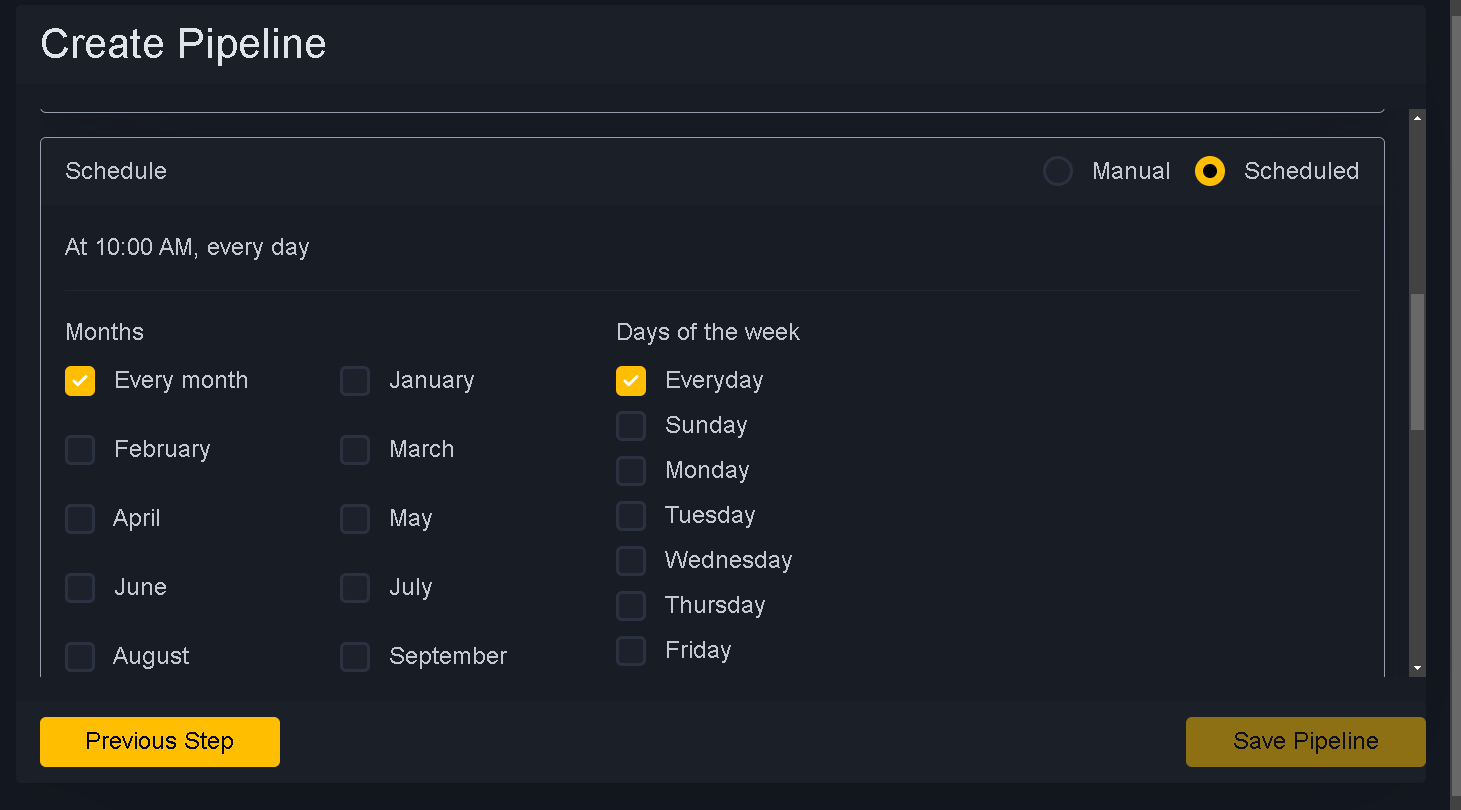Click the Save Pipeline button
The height and width of the screenshot is (810, 1461).
pyautogui.click(x=1306, y=742)
